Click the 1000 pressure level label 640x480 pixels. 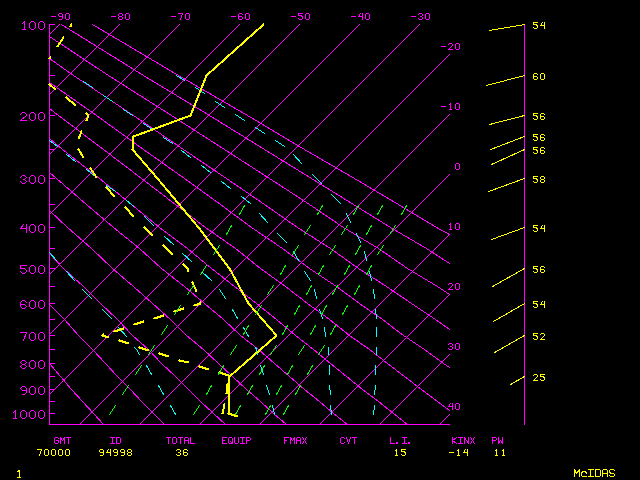click(33, 414)
